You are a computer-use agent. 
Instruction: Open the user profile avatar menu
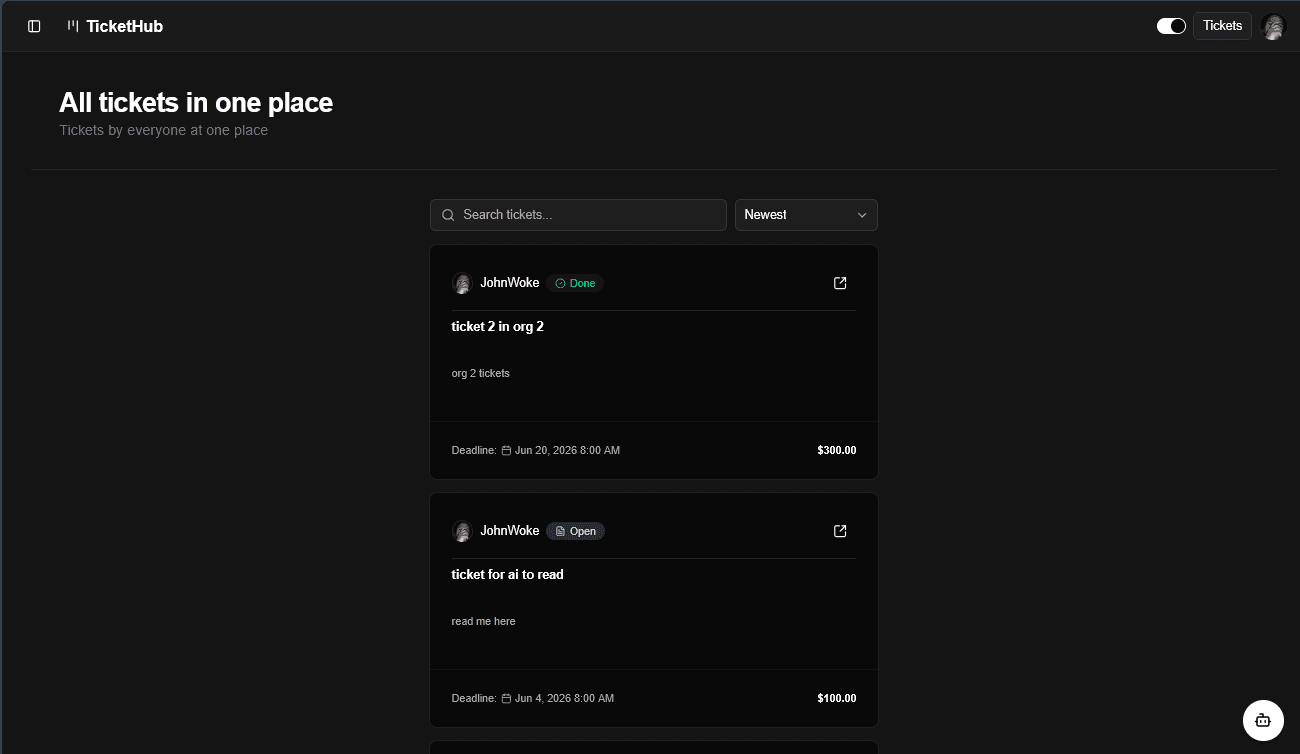[1273, 27]
